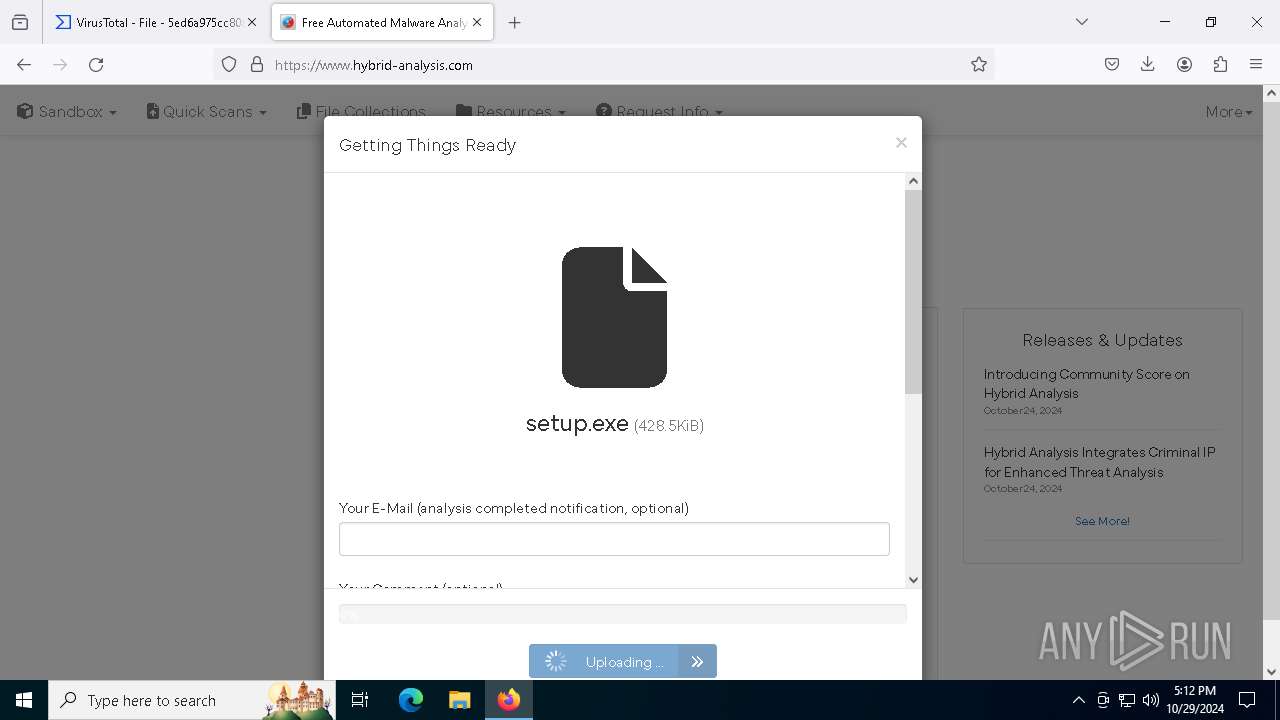Image resolution: width=1280 pixels, height=720 pixels.
Task: Open the Extensions puzzle icon
Action: [x=1220, y=64]
